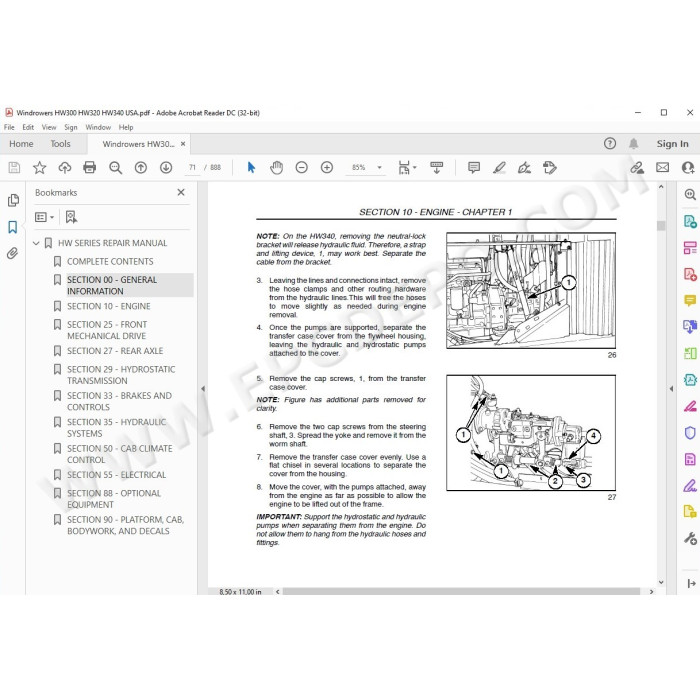Bookmark file with star icon
The height and width of the screenshot is (700, 700).
coord(39,167)
